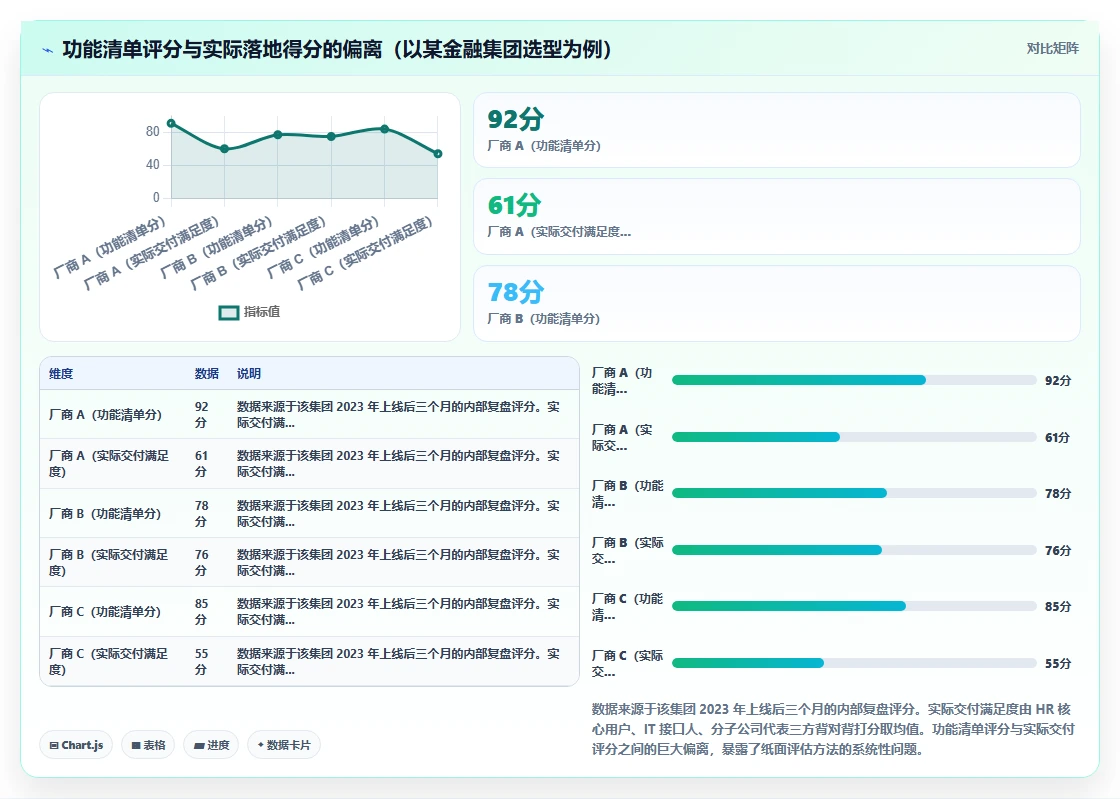
Task: Click the 说明 text in the 厂商 C (功能清单分) row
Action: [399, 612]
